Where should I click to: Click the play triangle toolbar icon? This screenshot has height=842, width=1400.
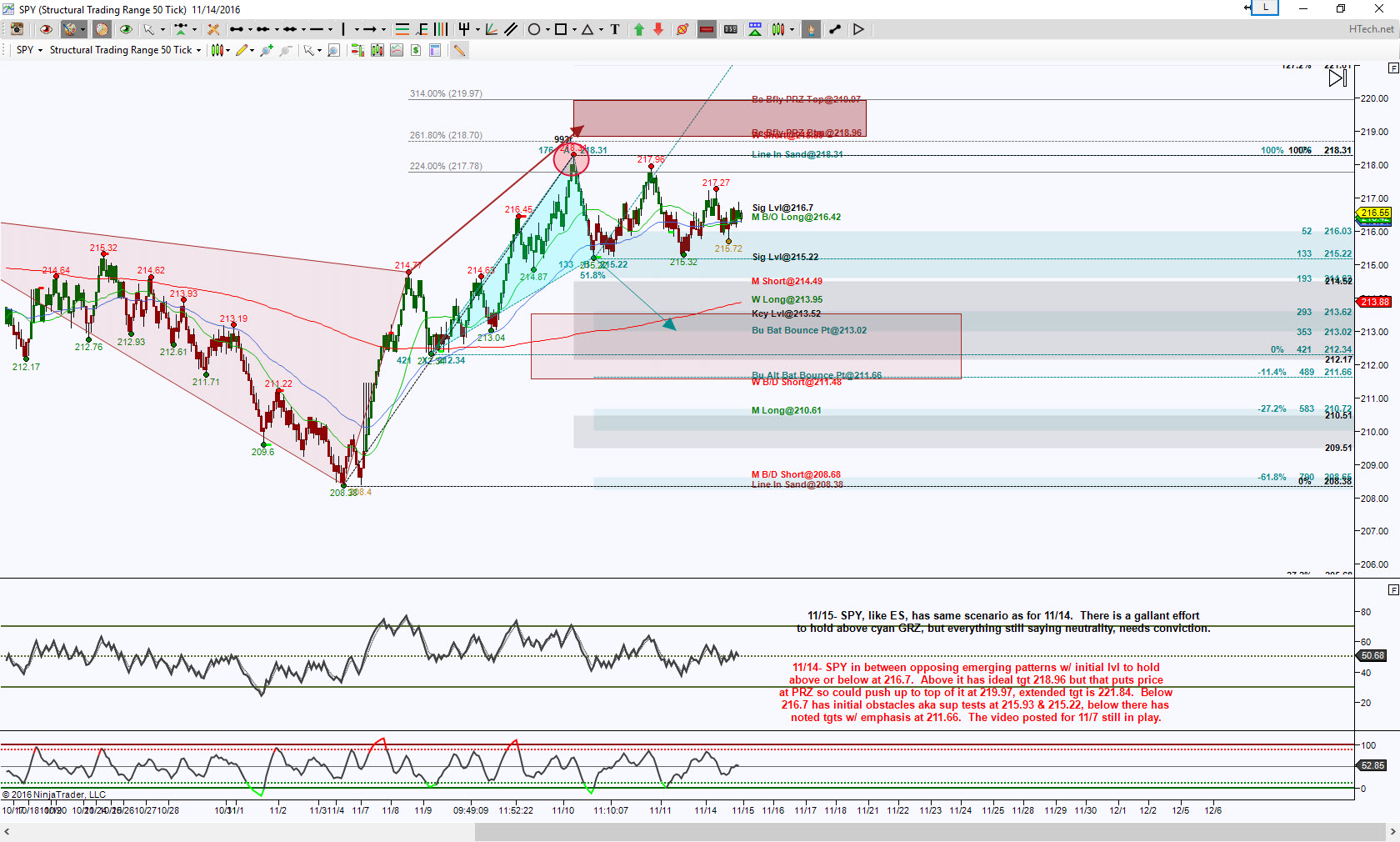click(x=858, y=29)
